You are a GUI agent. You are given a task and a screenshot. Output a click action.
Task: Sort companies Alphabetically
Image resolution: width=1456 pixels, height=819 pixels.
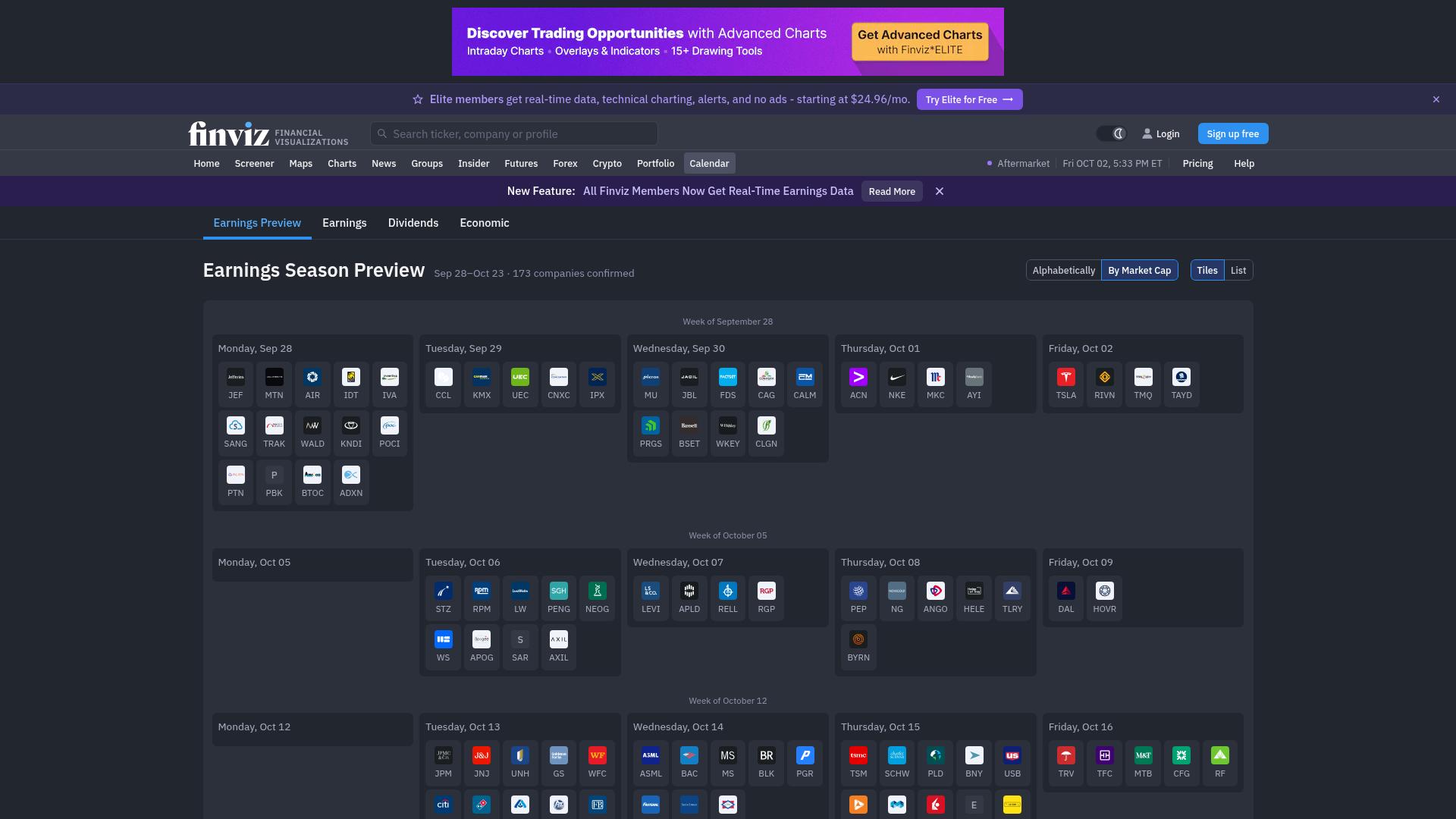(1063, 271)
